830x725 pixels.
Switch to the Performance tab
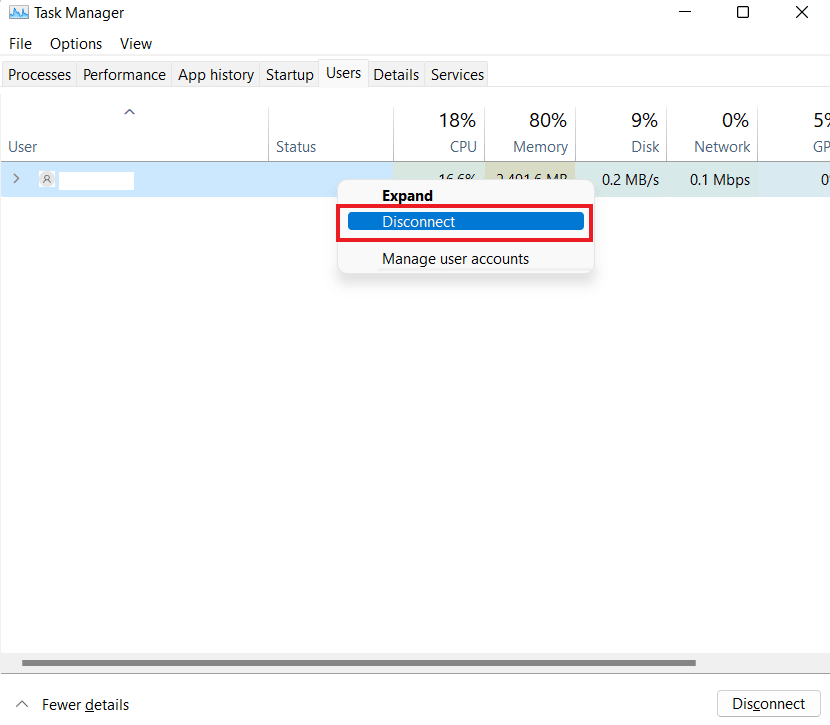pyautogui.click(x=124, y=75)
